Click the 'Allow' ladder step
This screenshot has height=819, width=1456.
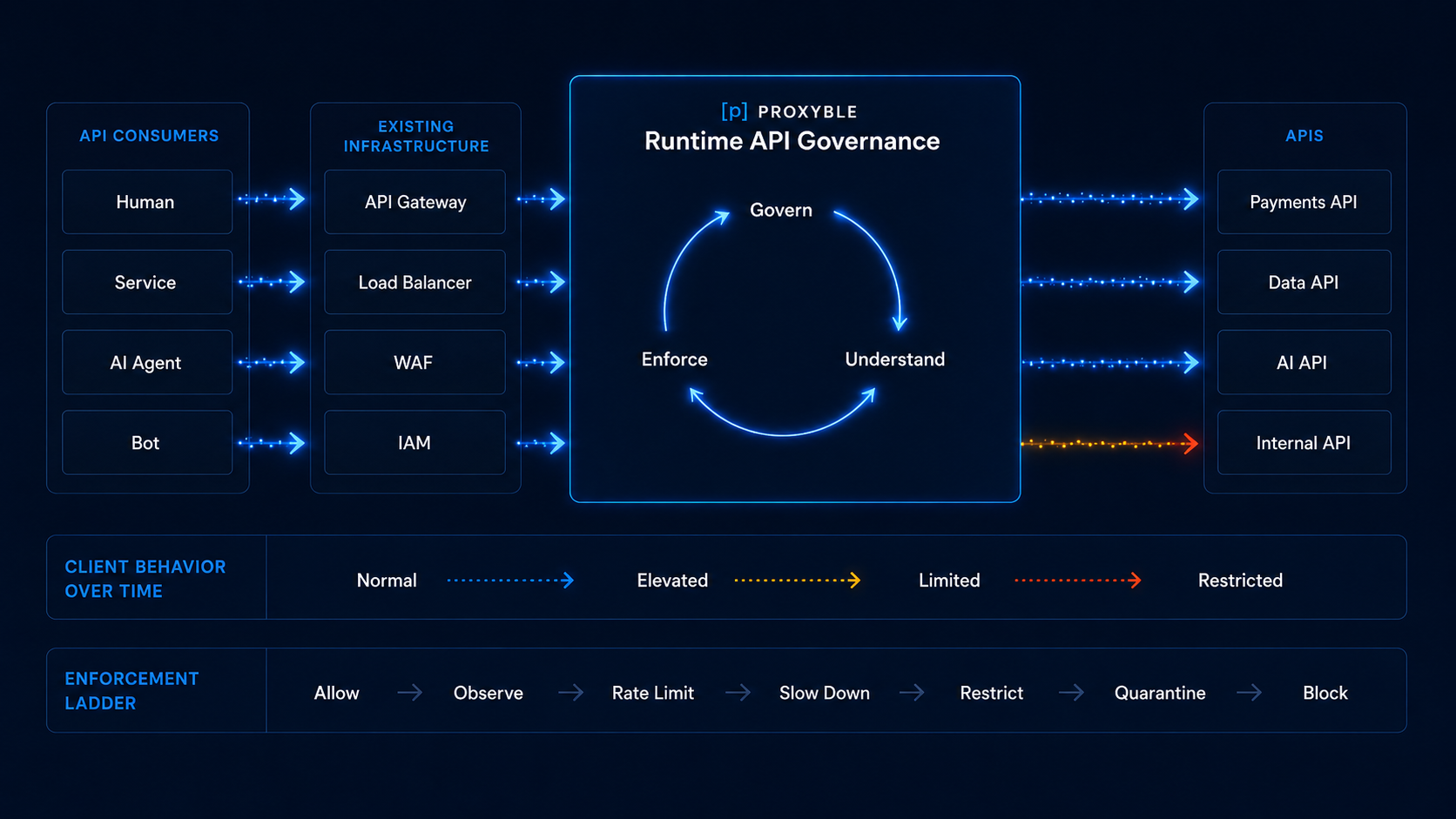pyautogui.click(x=336, y=693)
